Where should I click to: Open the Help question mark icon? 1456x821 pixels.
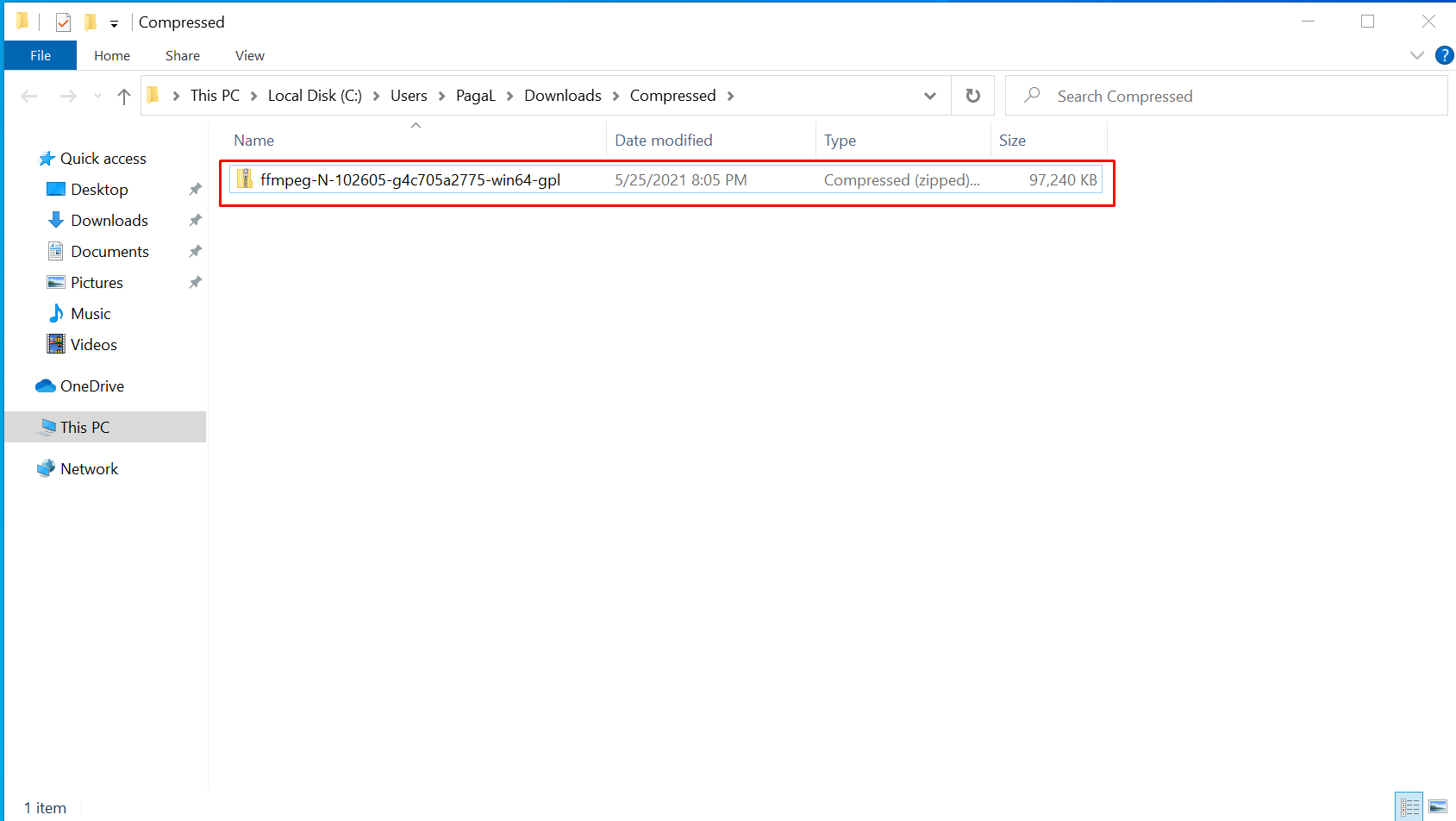click(1444, 55)
